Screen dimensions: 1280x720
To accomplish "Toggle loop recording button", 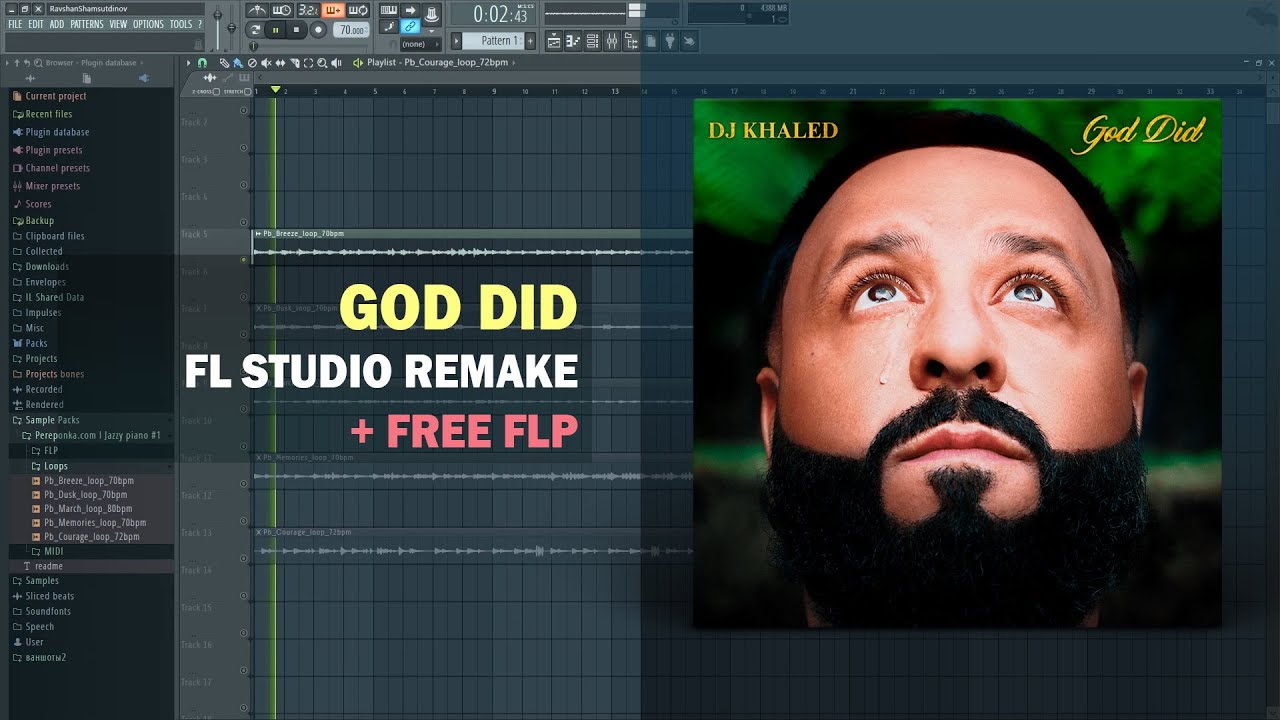I will click(358, 11).
